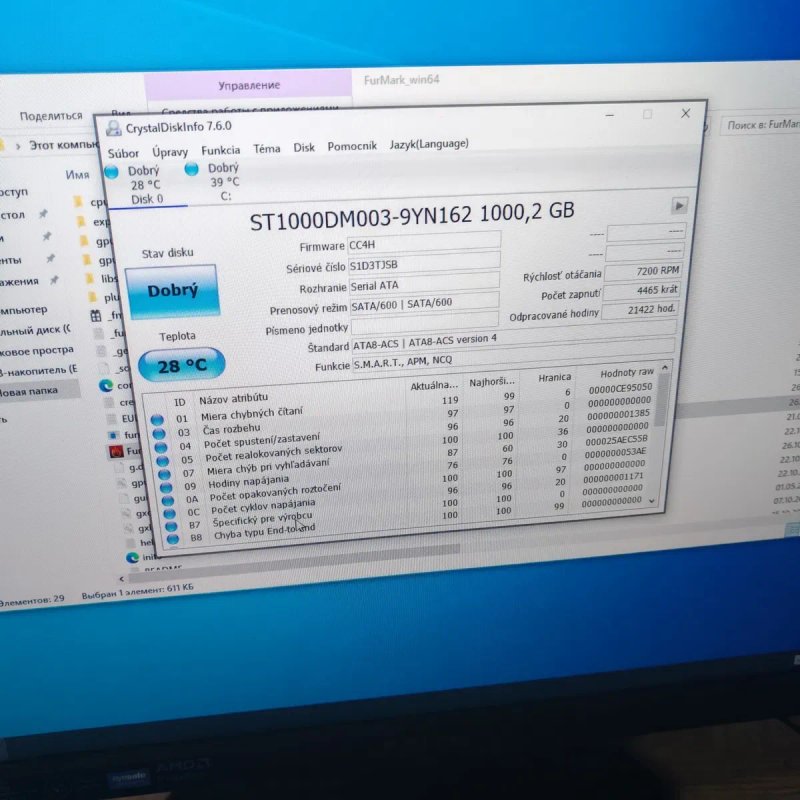
Task: Open the Súbor menu
Action: [123, 153]
